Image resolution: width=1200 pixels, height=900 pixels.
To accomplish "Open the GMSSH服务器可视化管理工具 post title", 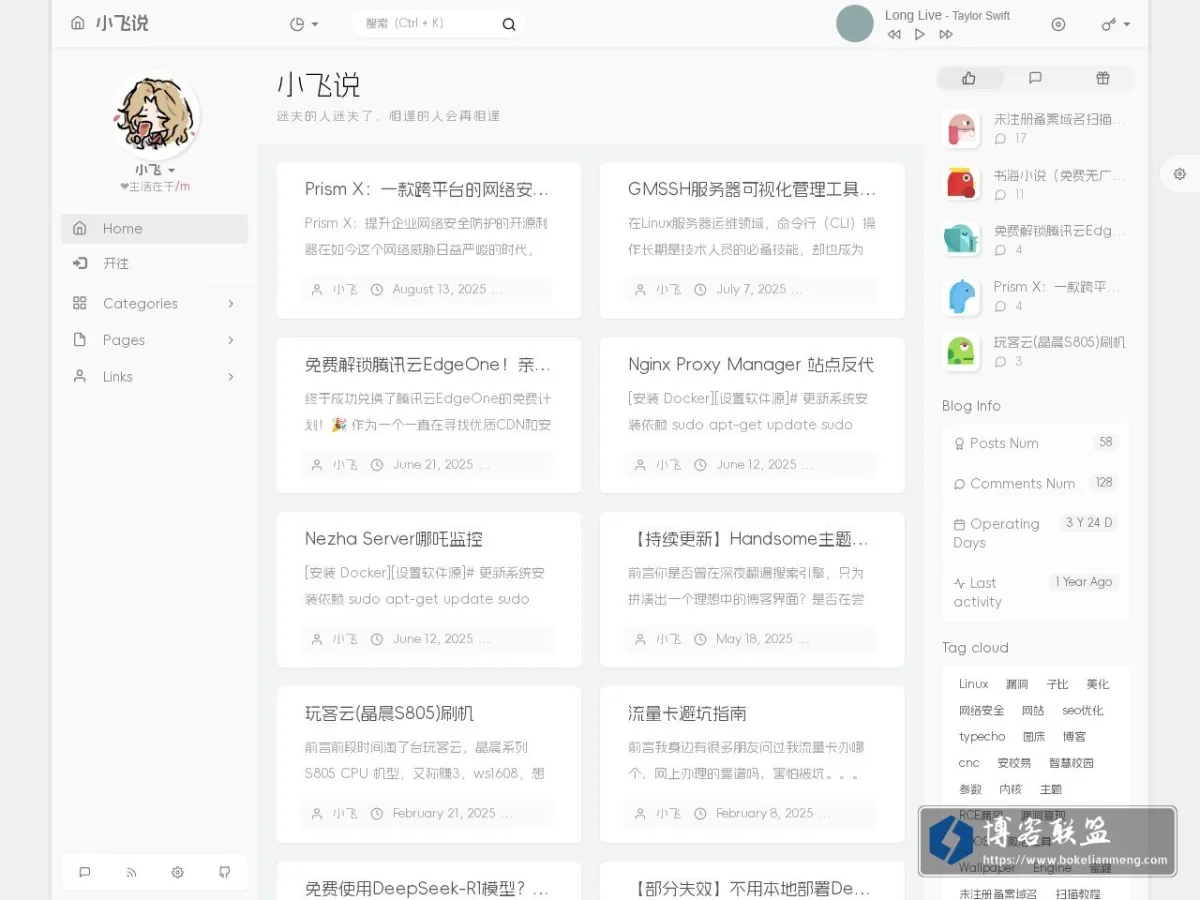I will click(x=752, y=190).
